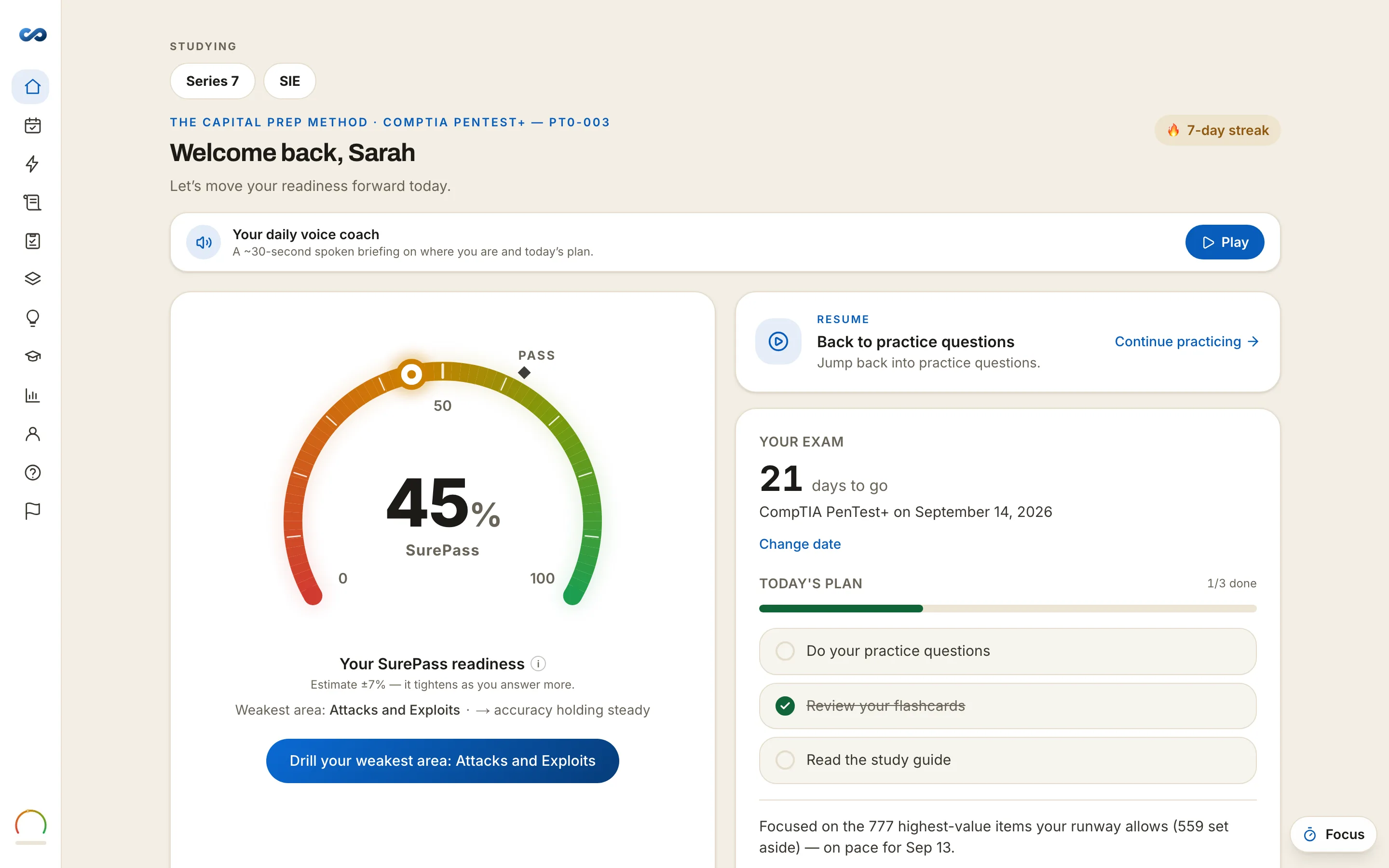1389x868 pixels.
Task: Click the Today's Plan progress bar
Action: pos(1008,609)
